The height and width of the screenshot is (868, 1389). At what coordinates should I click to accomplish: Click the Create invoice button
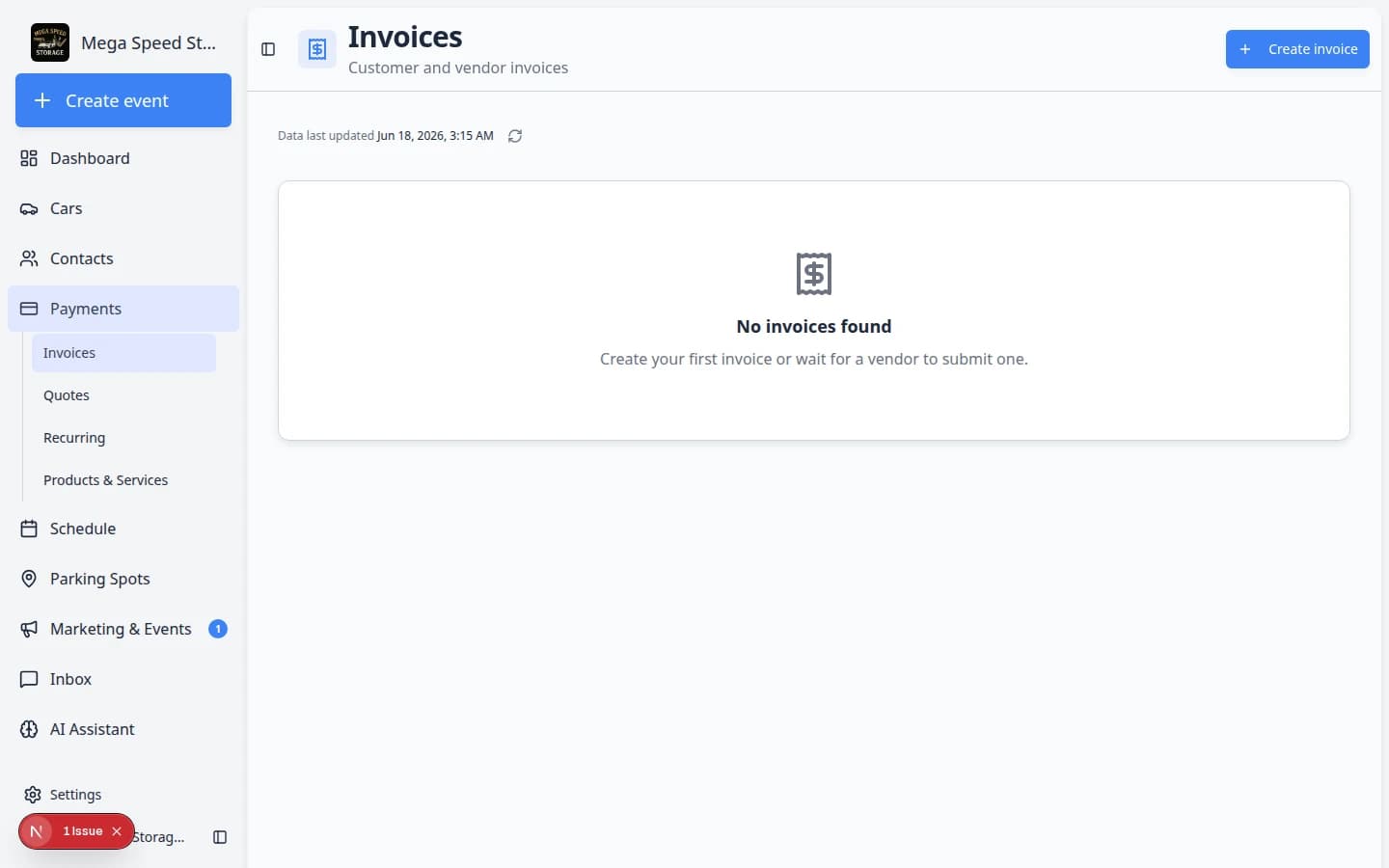pos(1297,49)
